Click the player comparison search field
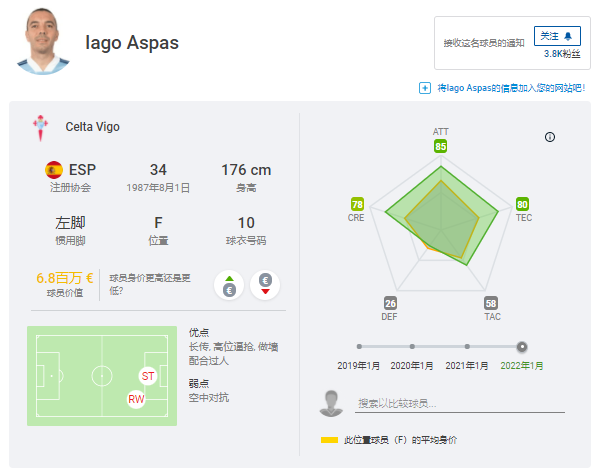The width and height of the screenshot is (600, 470). point(460,403)
